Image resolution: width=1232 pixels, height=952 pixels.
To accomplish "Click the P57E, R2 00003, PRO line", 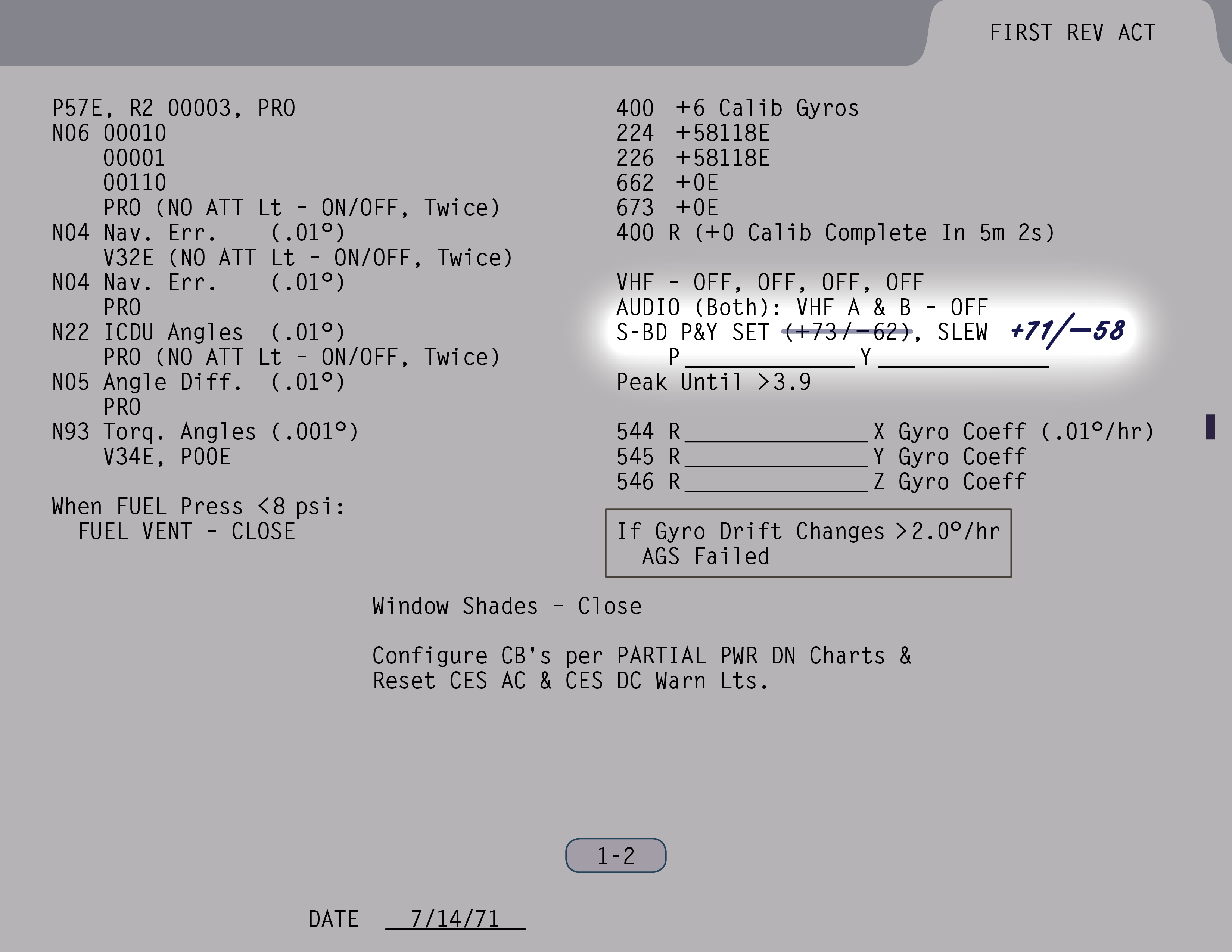I will coord(174,108).
